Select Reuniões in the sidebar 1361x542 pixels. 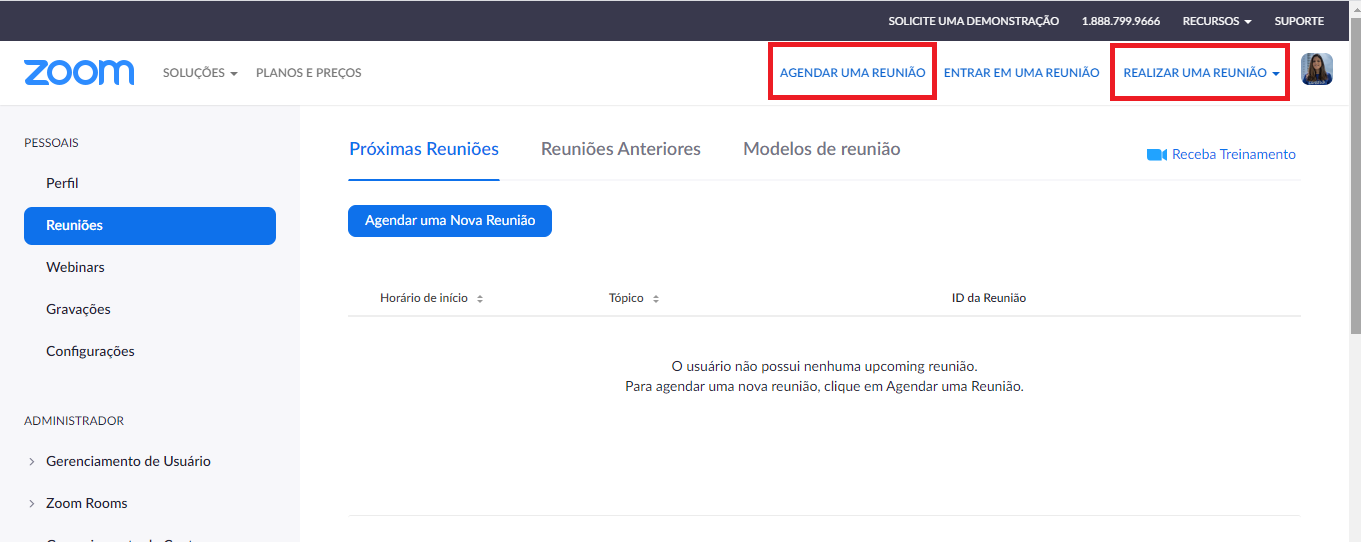click(150, 225)
